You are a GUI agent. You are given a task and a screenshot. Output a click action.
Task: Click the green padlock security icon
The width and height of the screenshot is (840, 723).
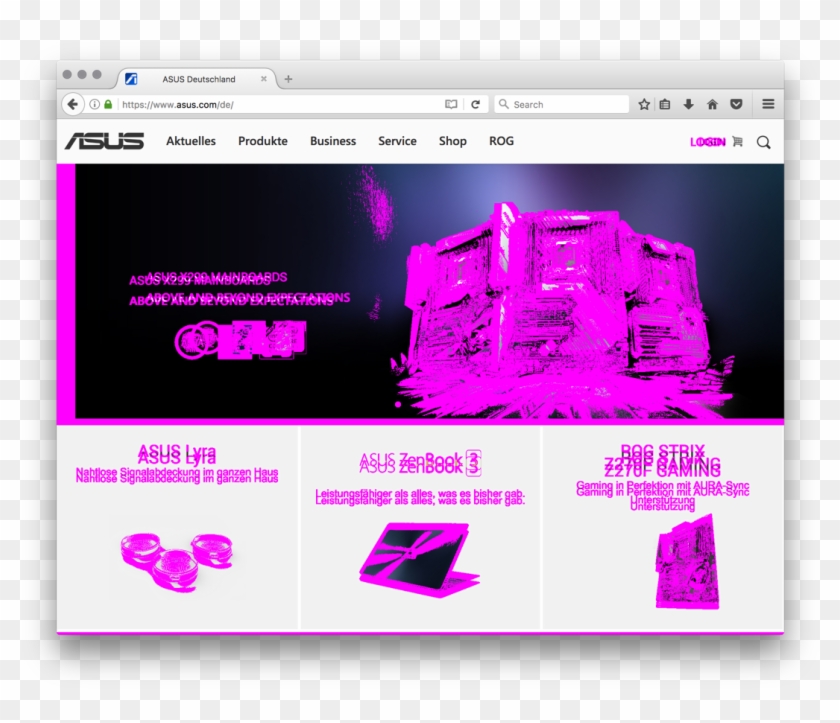[x=108, y=104]
